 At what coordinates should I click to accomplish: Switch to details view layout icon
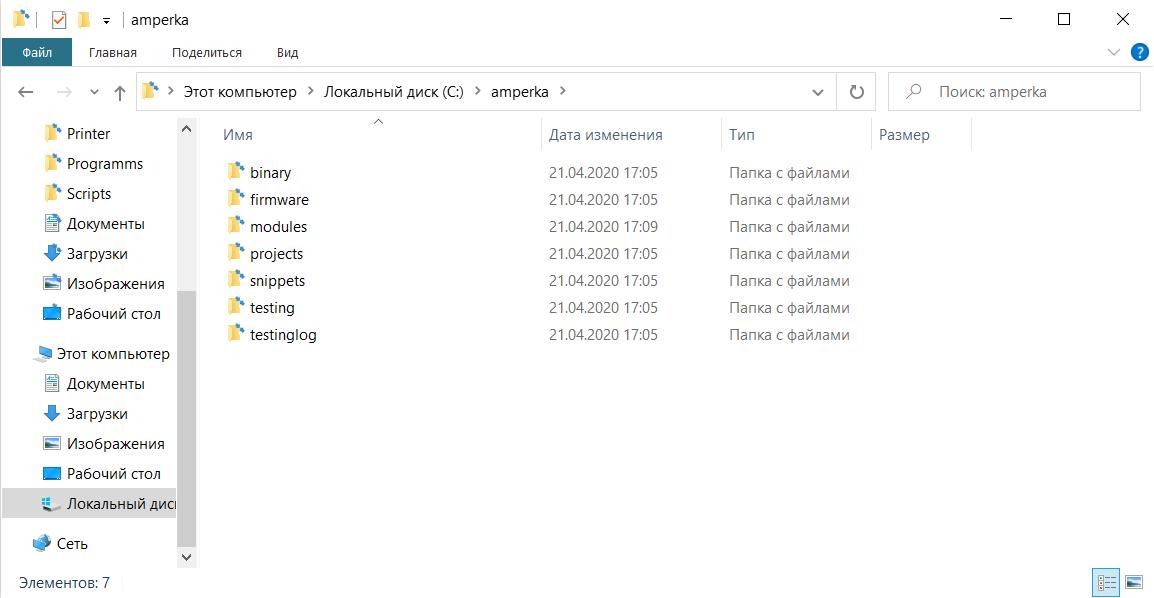[x=1106, y=583]
